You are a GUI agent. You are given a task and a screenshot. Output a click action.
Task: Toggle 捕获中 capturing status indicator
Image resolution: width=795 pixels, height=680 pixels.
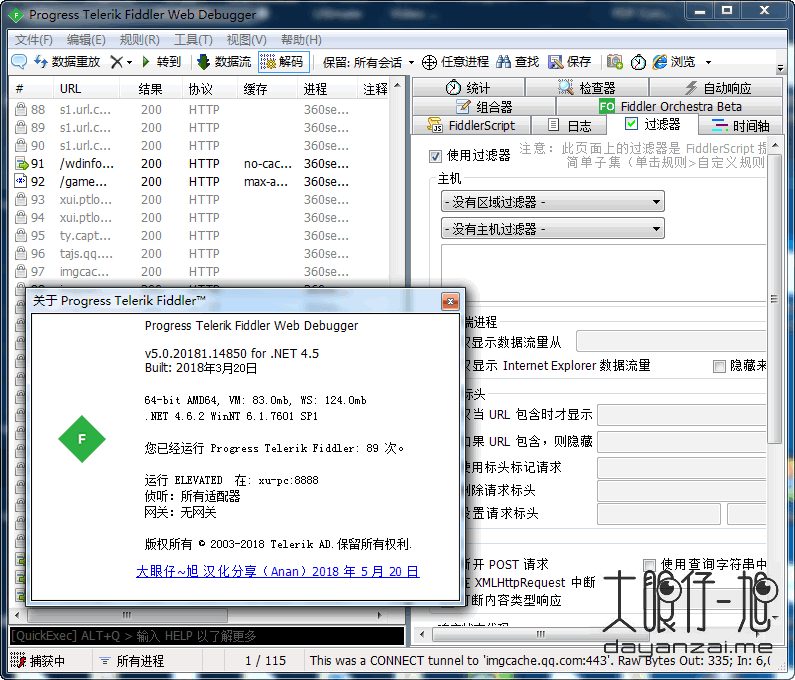[39, 661]
